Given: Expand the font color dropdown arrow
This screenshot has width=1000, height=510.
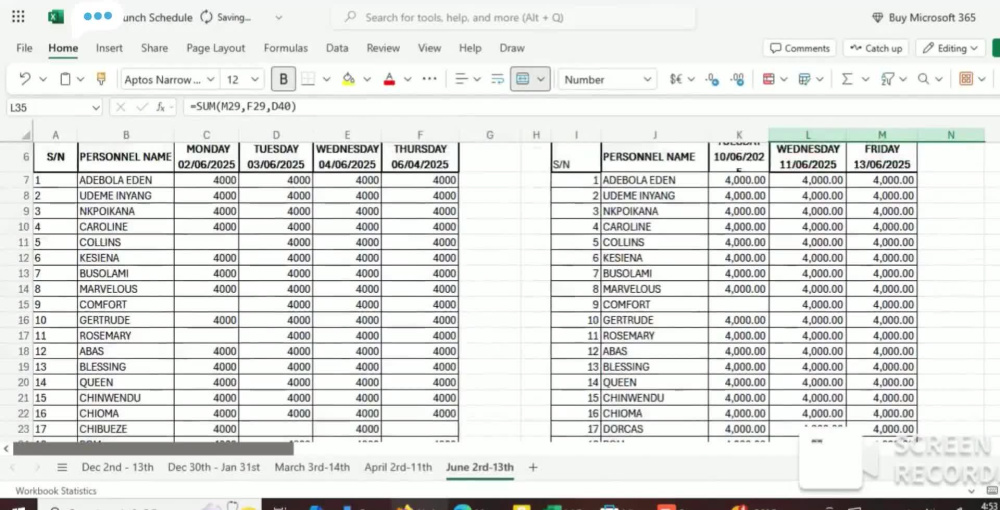Looking at the screenshot, I should click(408, 79).
